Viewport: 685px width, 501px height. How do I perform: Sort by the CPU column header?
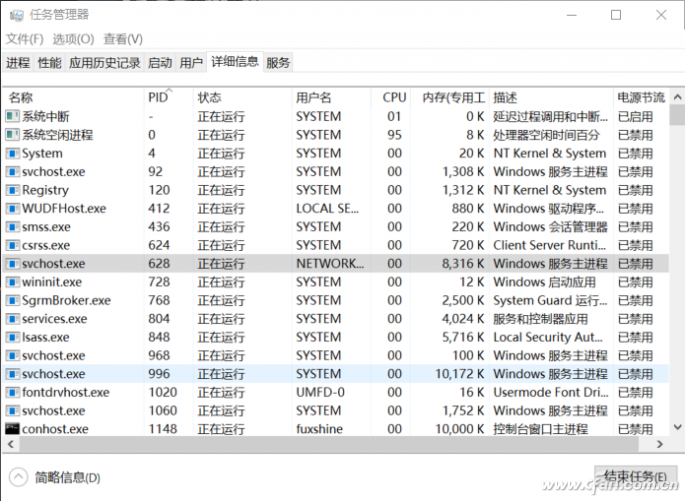click(391, 97)
